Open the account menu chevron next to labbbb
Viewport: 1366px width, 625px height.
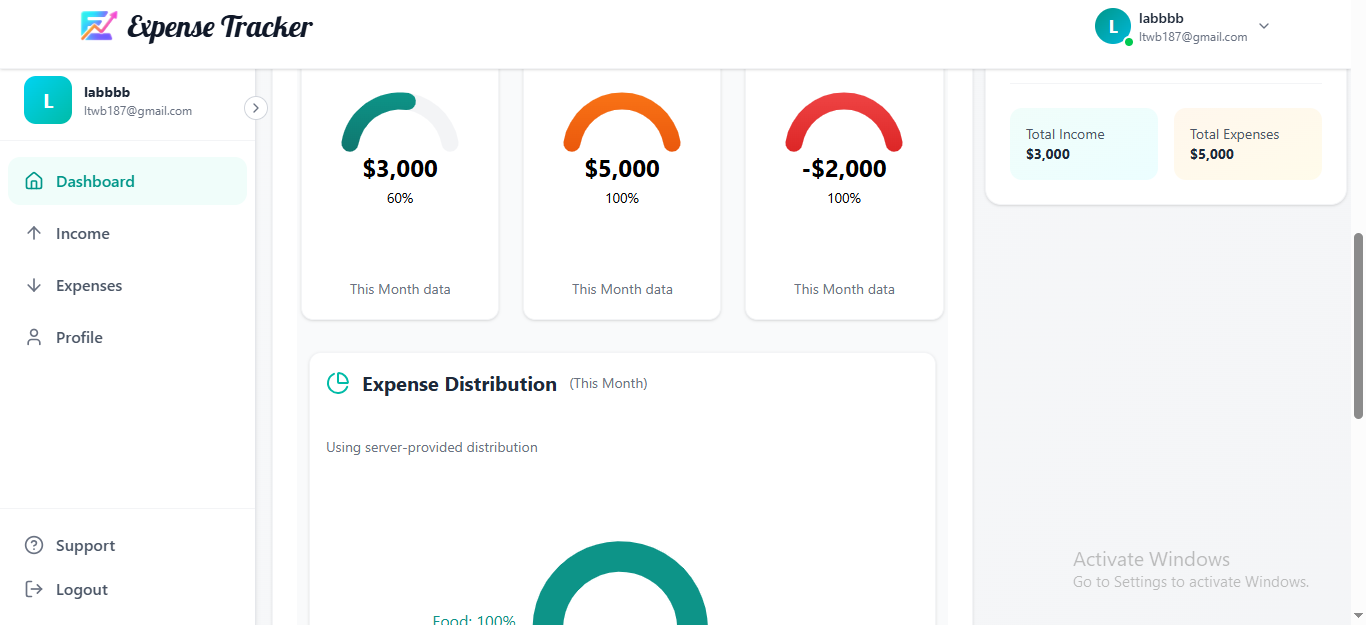[1263, 26]
